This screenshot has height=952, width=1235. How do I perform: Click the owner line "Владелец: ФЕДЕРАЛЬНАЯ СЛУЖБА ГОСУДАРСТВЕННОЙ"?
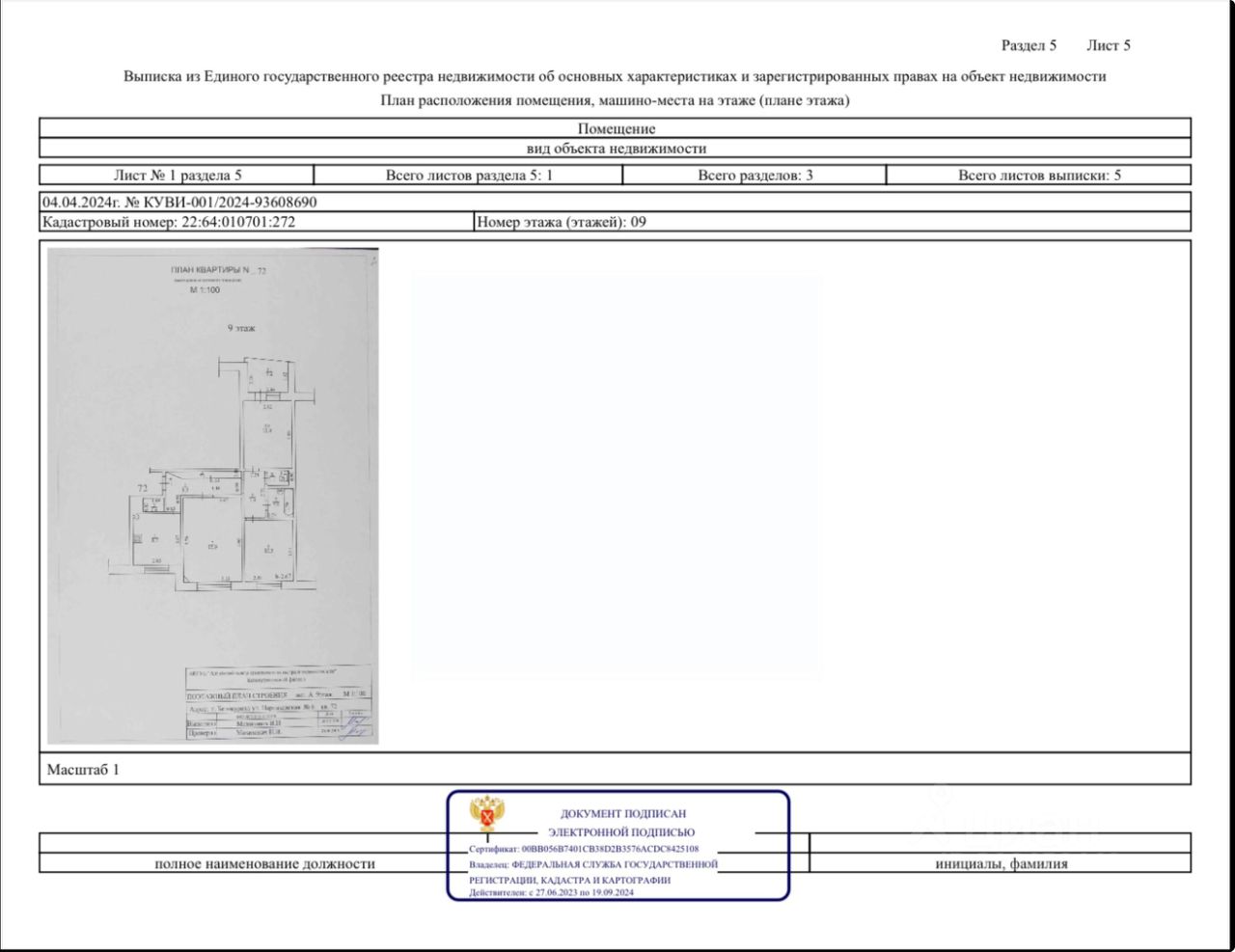pos(593,864)
